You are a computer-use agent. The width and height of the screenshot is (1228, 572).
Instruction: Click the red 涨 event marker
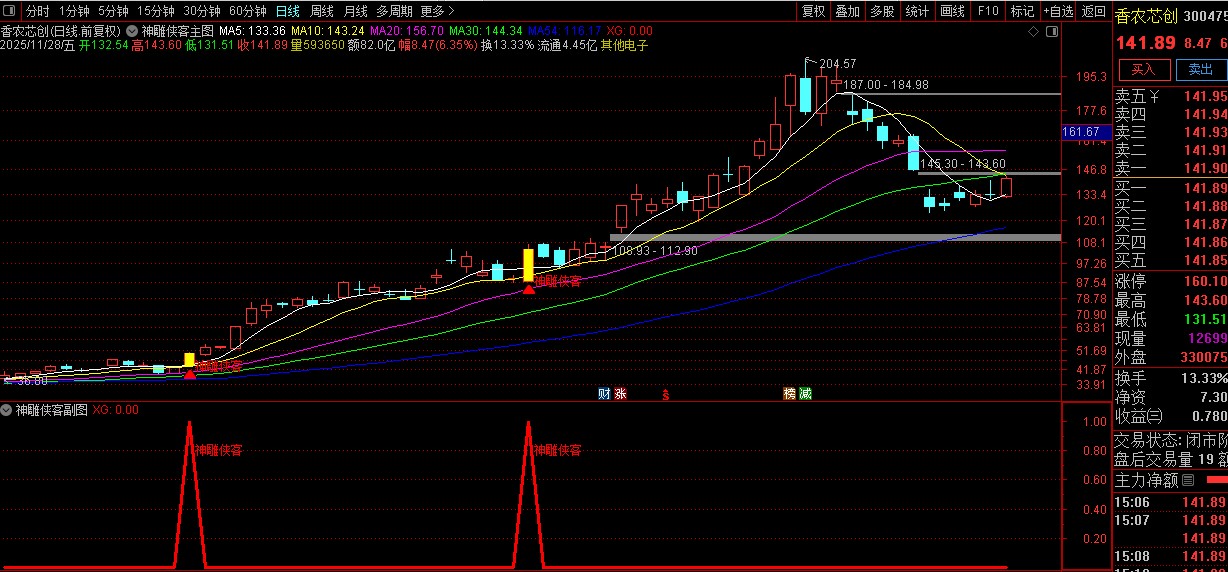pyautogui.click(x=620, y=393)
